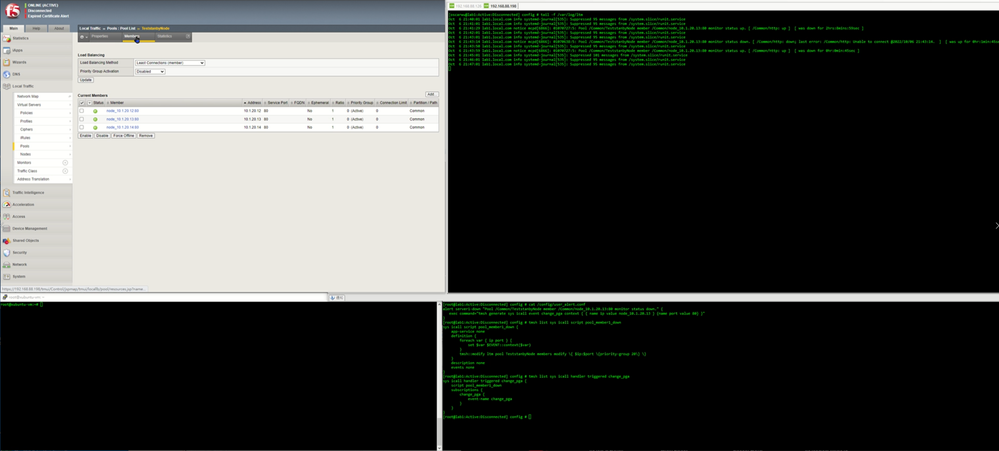Click the Update button

85,80
